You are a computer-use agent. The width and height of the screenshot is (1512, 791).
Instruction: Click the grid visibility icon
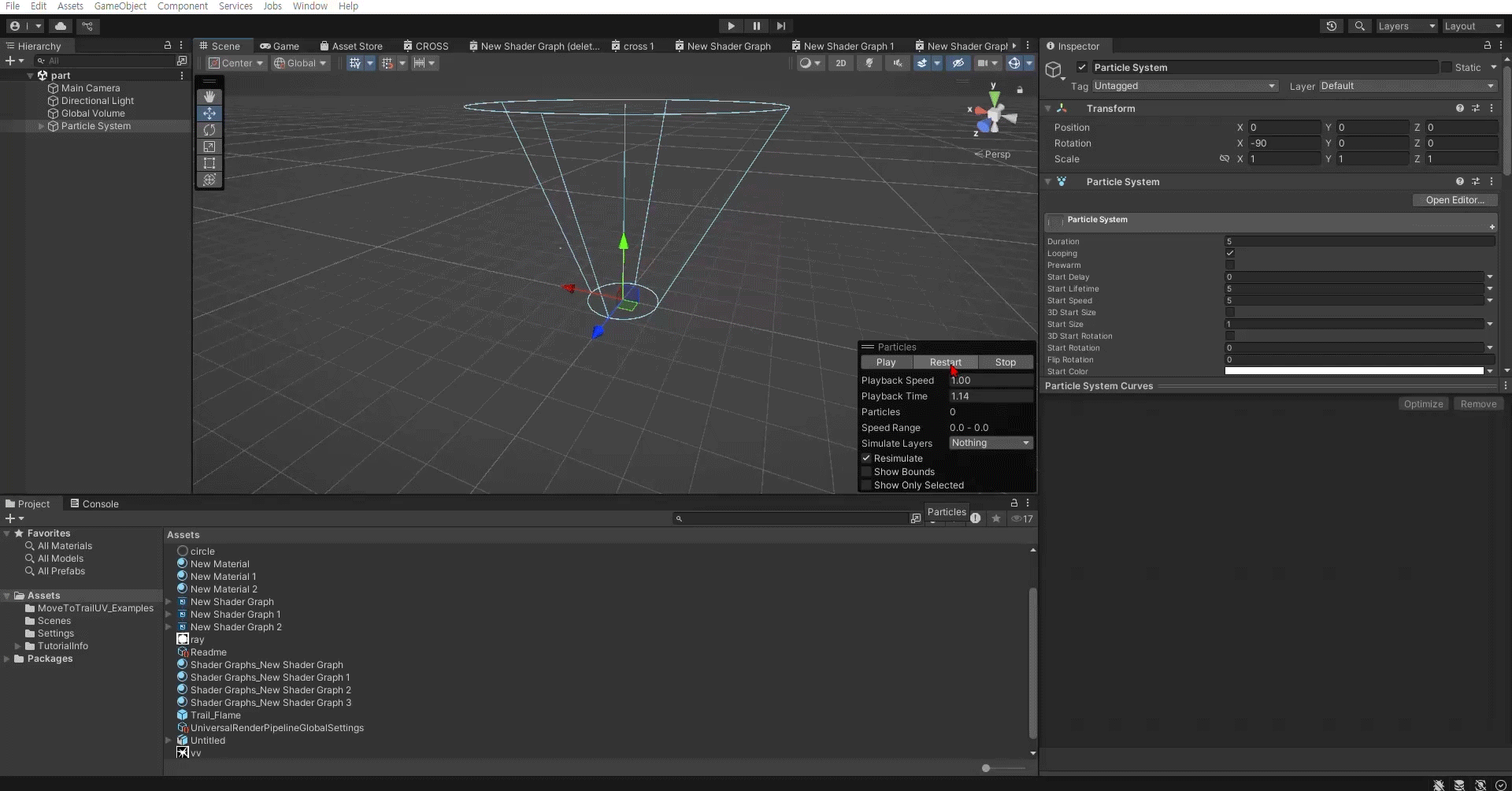point(355,63)
